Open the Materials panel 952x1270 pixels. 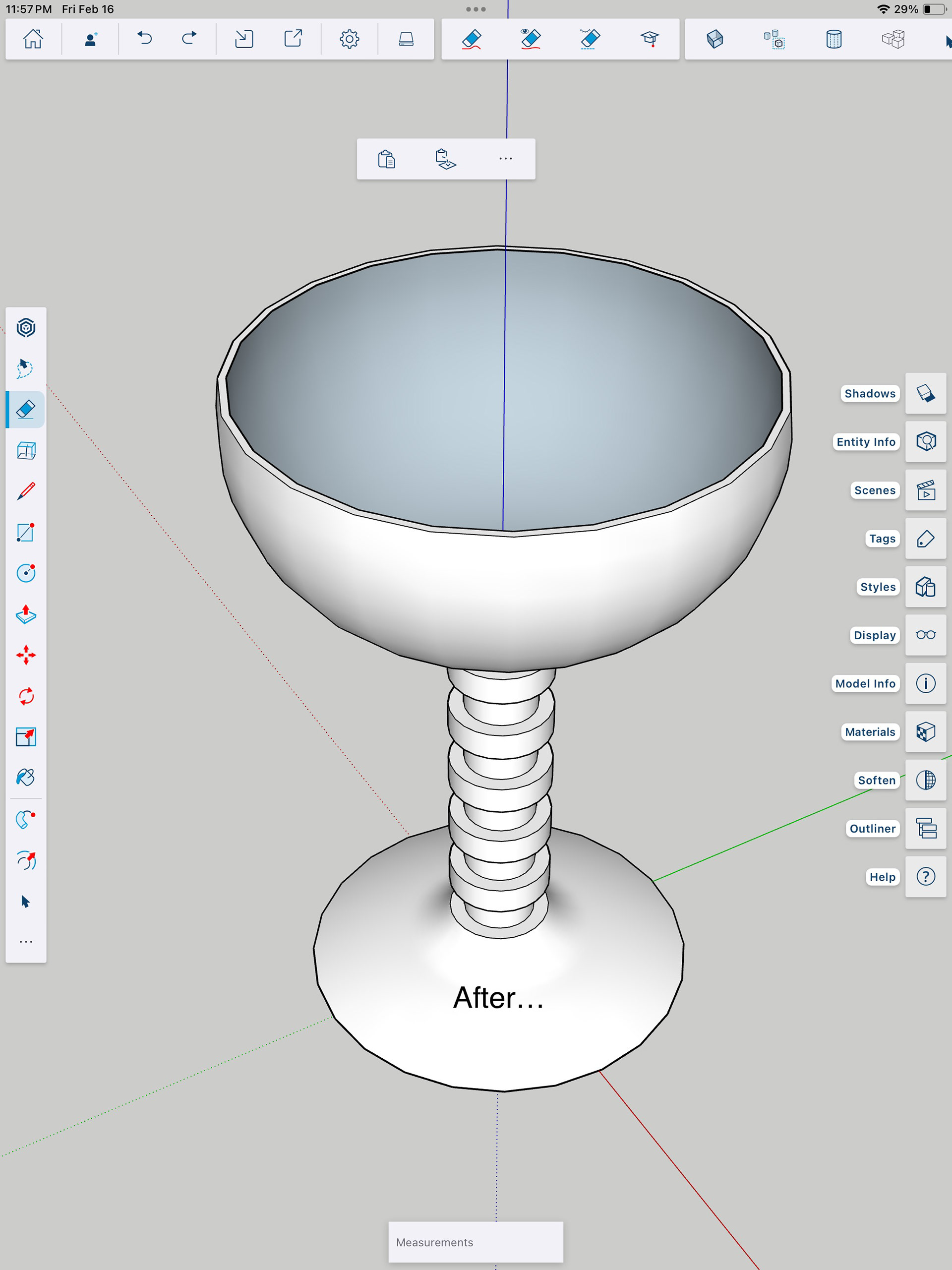pyautogui.click(x=926, y=732)
